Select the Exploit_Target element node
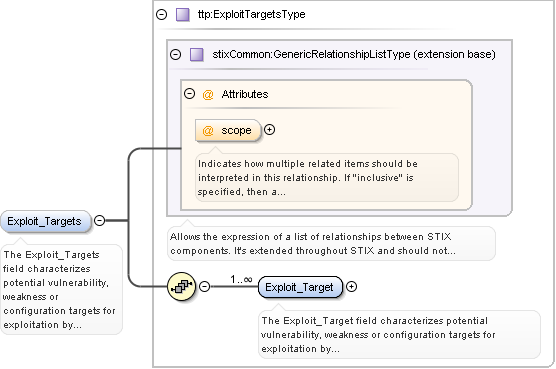The image size is (556, 369). (x=300, y=287)
